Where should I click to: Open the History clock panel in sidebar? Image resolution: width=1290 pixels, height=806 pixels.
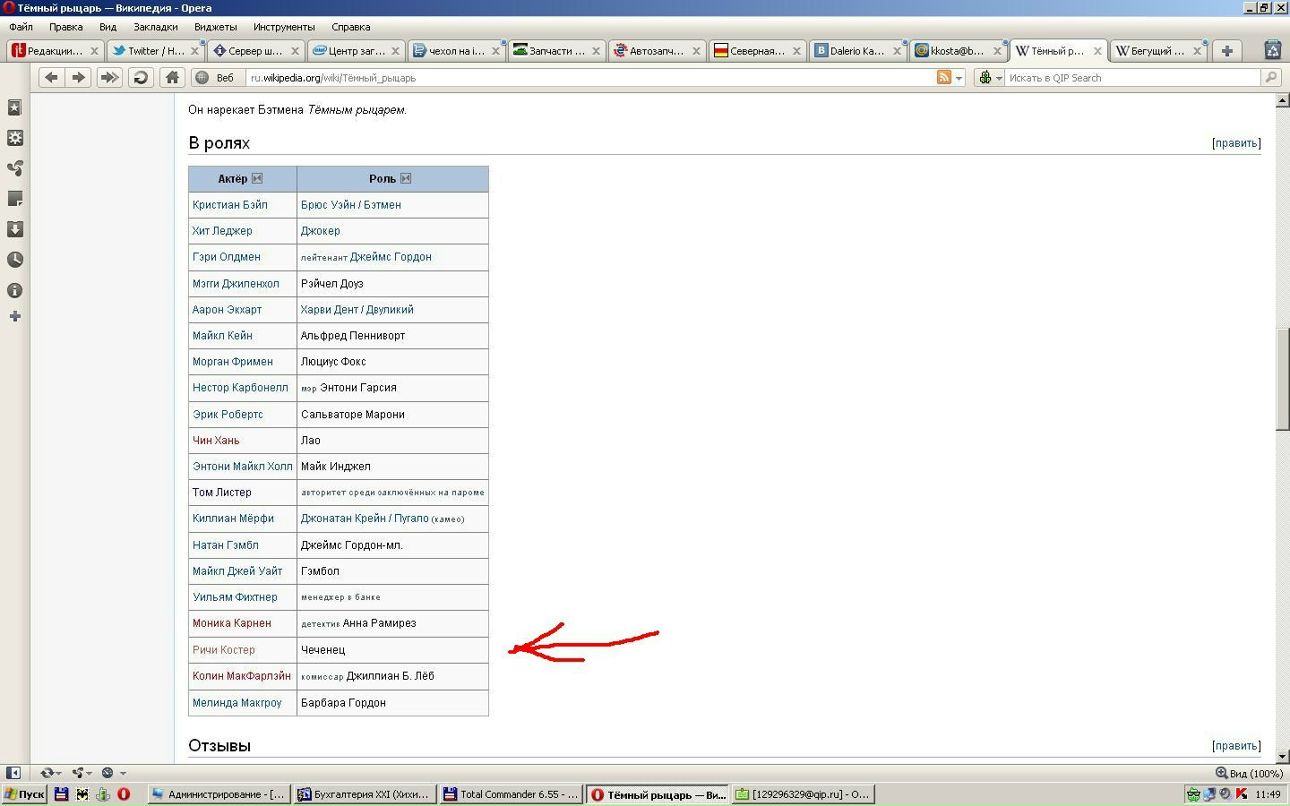(x=15, y=260)
